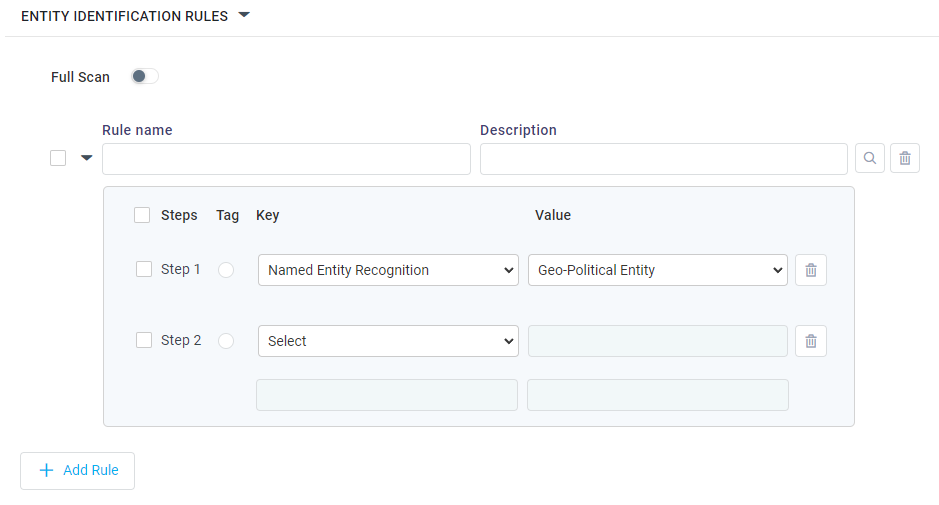Check the Step 2 checkbox

point(144,340)
